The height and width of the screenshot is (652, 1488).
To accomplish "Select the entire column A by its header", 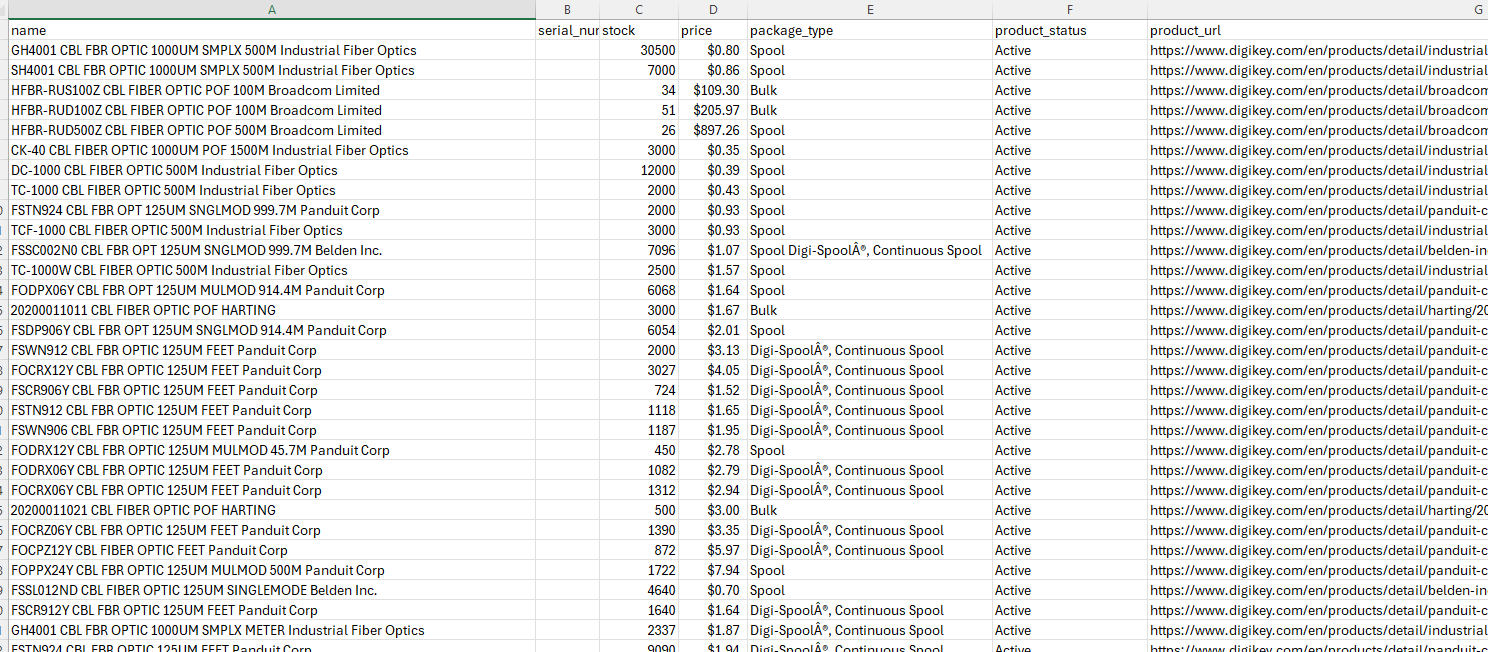I will click(x=271, y=10).
